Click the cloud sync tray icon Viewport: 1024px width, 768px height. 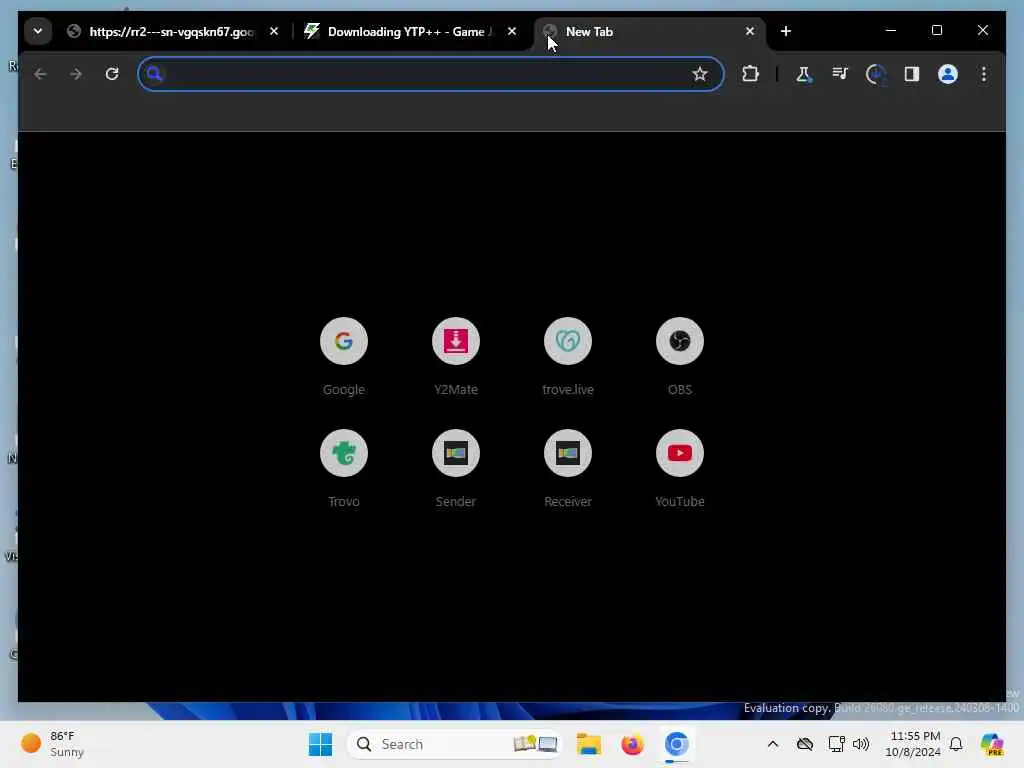(x=805, y=744)
